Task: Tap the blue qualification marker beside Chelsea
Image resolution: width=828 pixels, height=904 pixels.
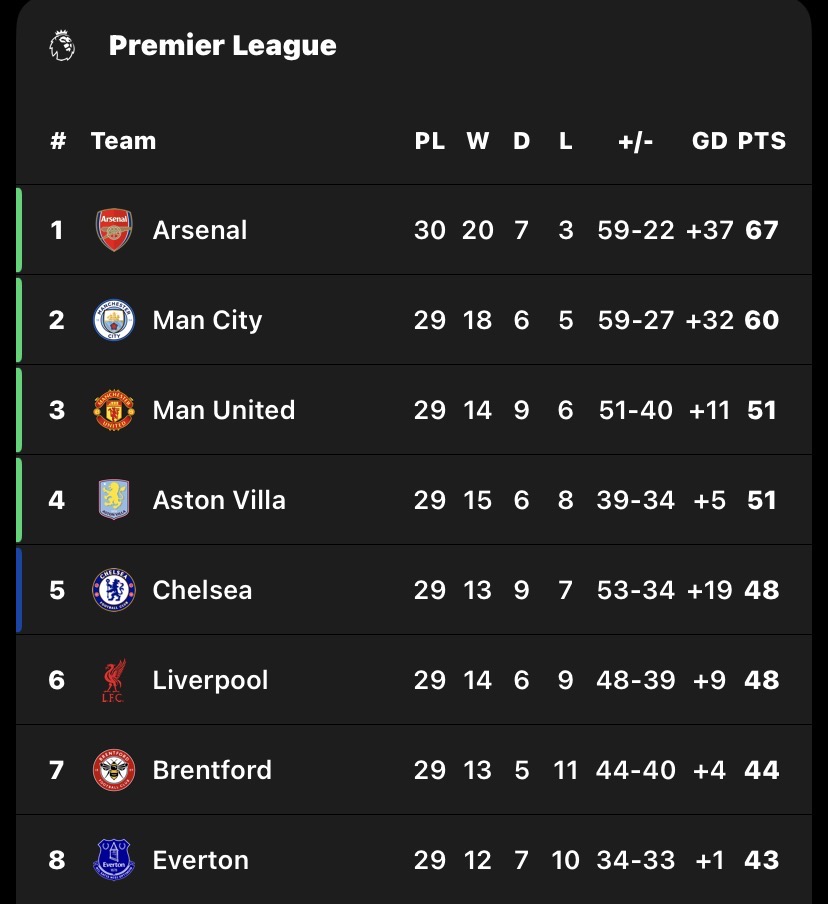Action: pyautogui.click(x=19, y=590)
